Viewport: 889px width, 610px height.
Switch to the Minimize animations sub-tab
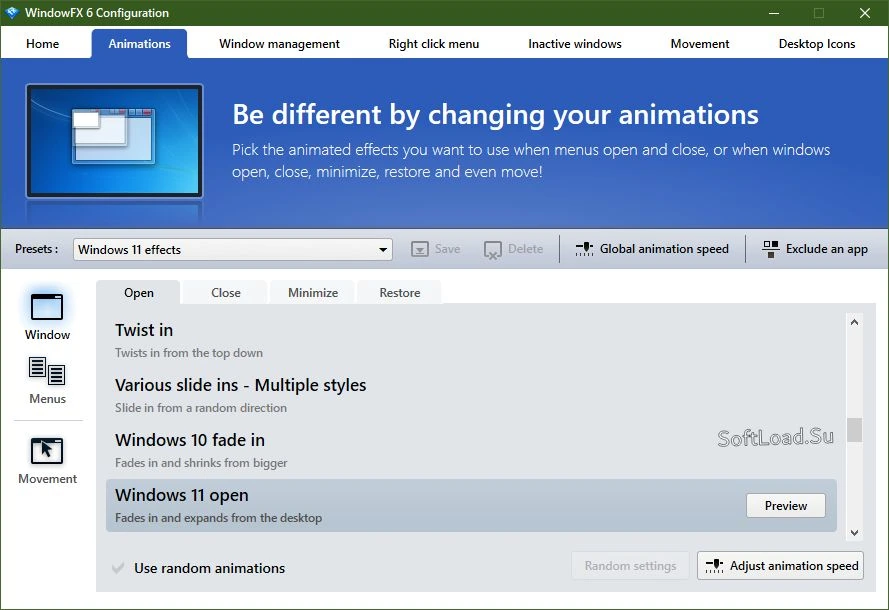(x=313, y=293)
